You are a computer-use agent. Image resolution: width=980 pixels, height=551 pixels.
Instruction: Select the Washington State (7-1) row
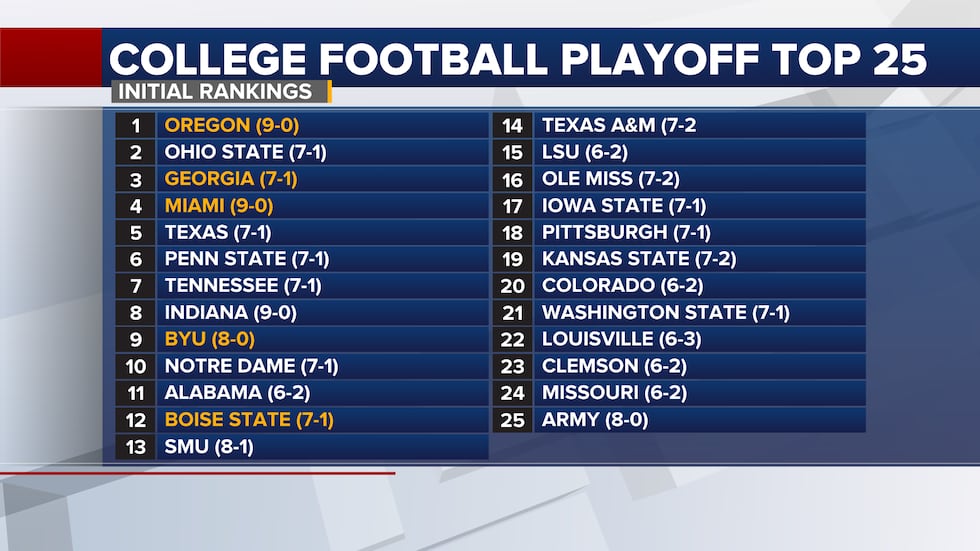click(679, 312)
